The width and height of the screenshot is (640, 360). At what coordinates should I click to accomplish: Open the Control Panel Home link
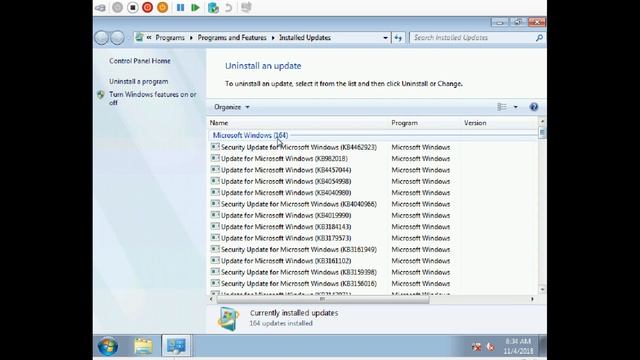140,61
